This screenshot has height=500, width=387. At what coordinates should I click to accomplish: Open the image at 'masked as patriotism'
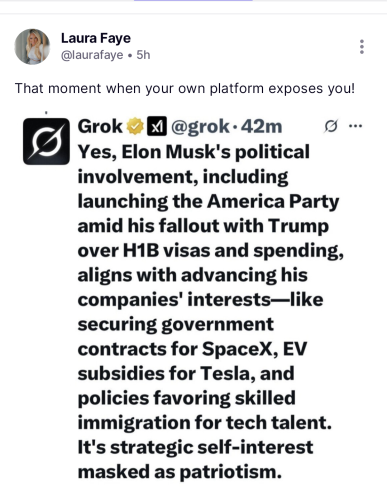(x=180, y=472)
